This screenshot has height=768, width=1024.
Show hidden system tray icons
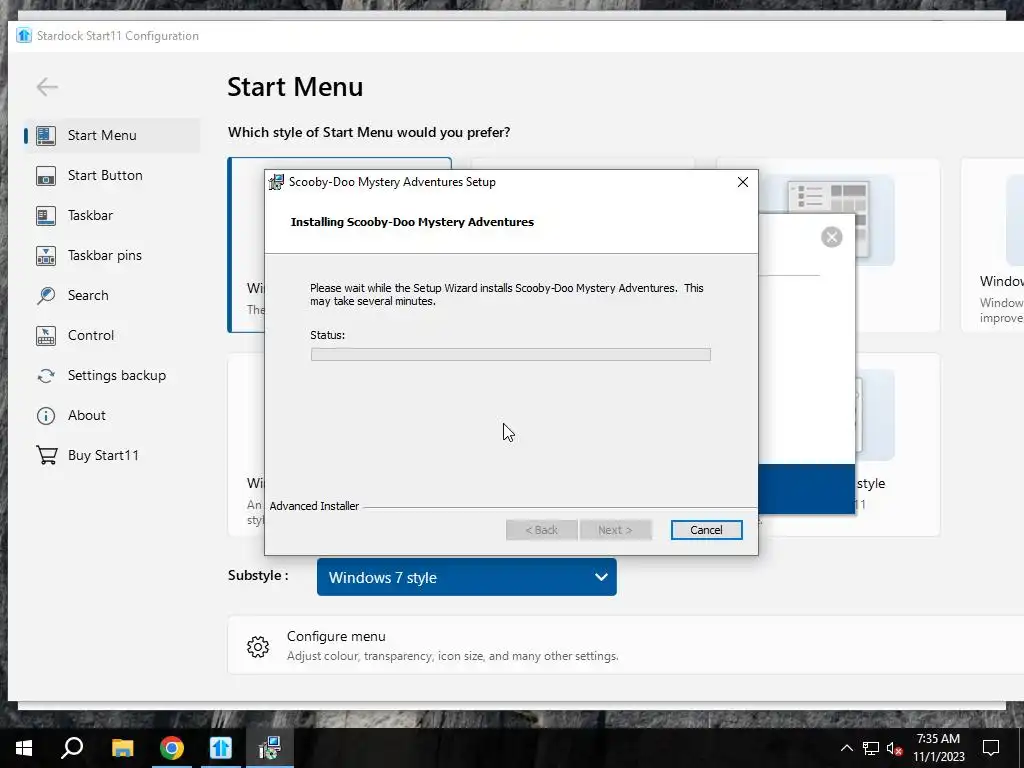(x=846, y=748)
